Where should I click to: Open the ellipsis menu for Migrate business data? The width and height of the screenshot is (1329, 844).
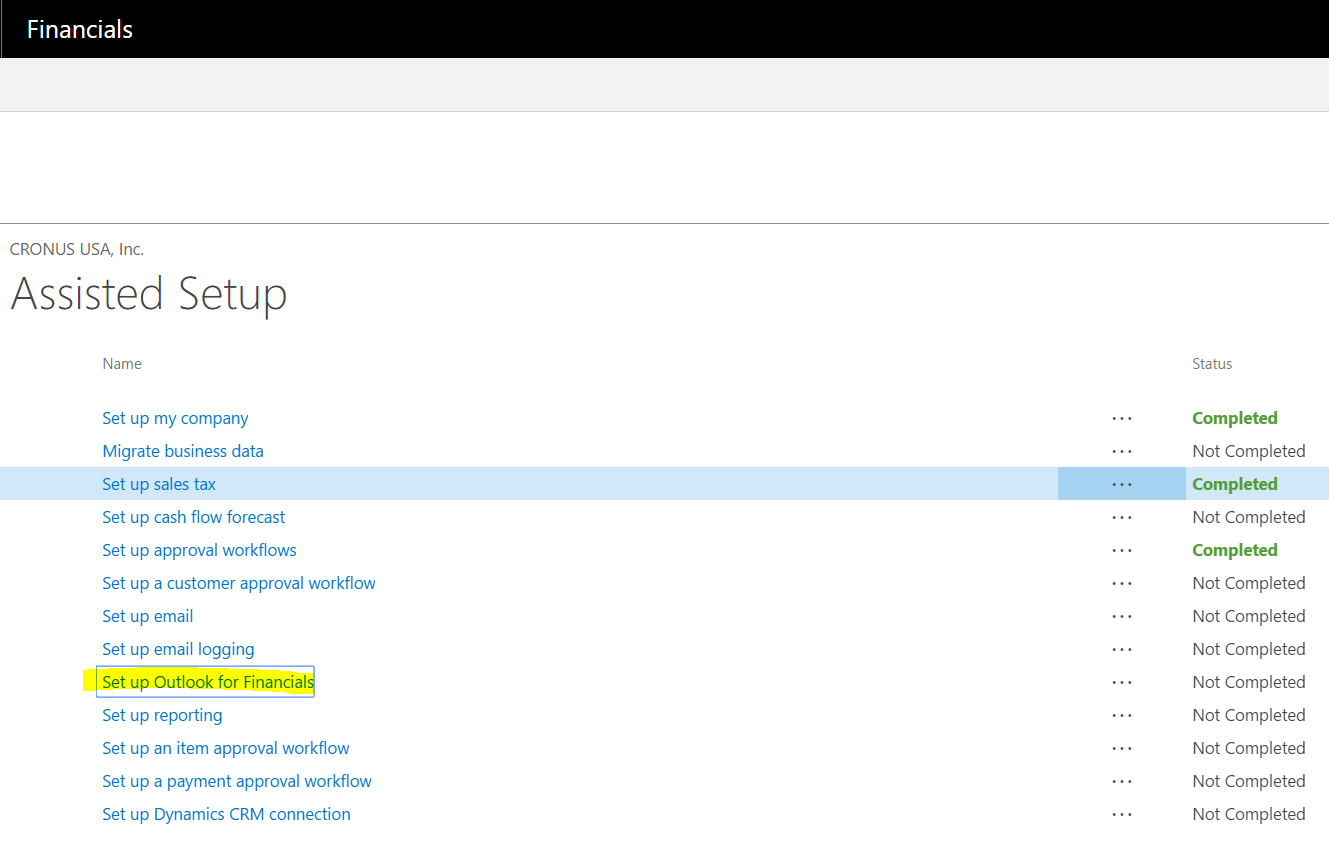tap(1121, 450)
